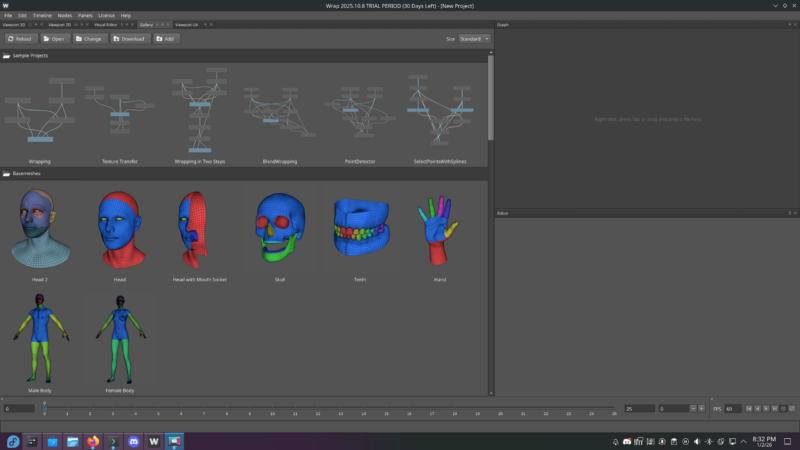The width and height of the screenshot is (800, 450).
Task: Click the Reload button in Gallery toolbar
Action: (x=20, y=39)
